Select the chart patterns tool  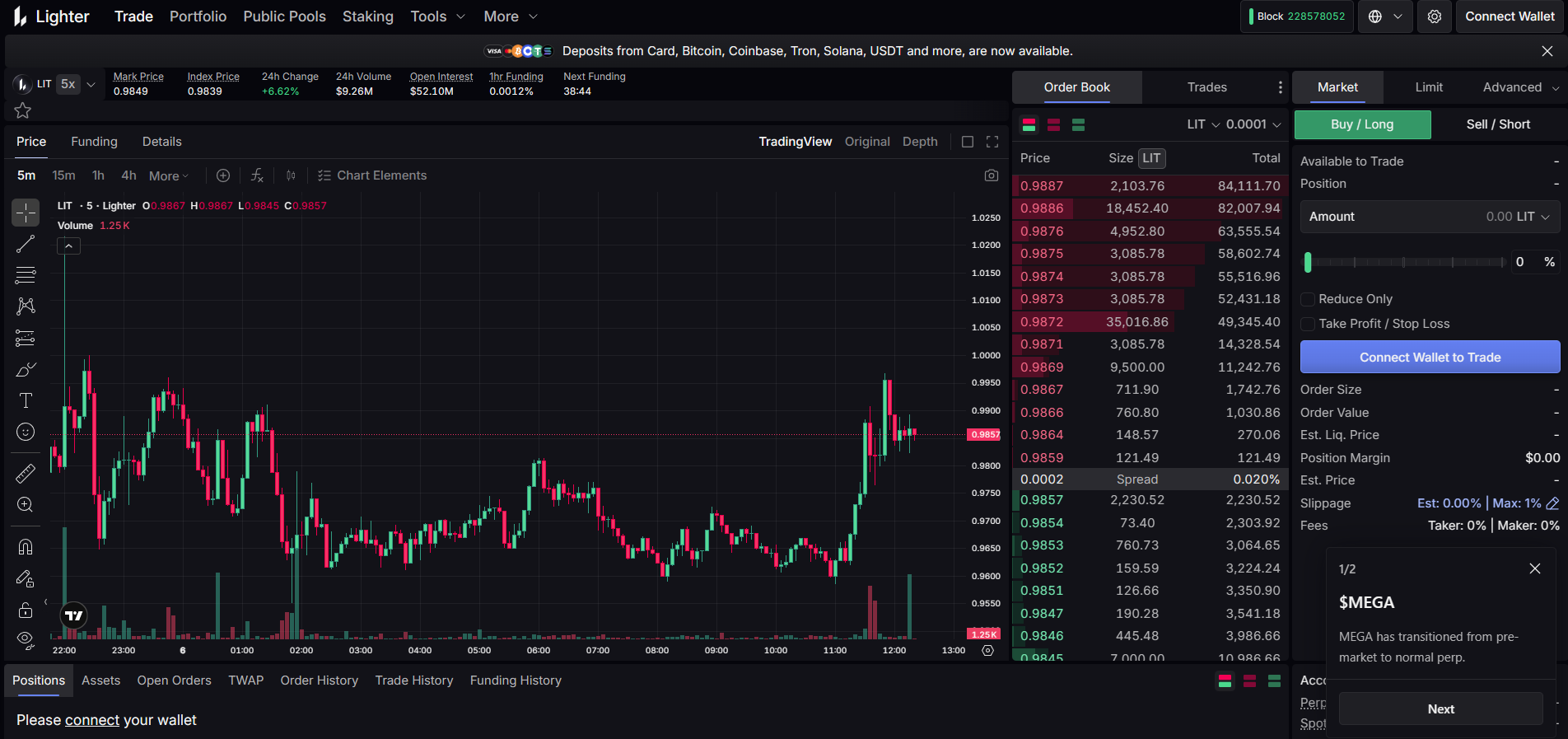click(x=26, y=306)
